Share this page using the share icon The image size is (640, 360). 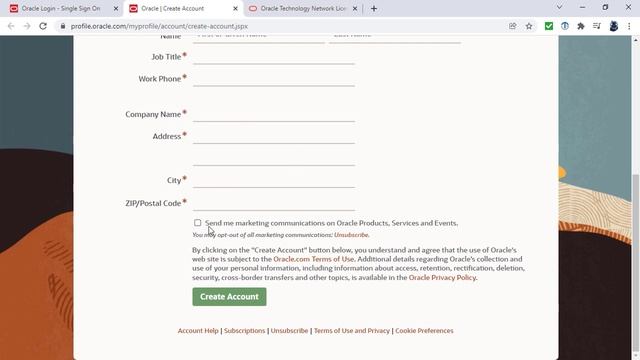point(513,26)
